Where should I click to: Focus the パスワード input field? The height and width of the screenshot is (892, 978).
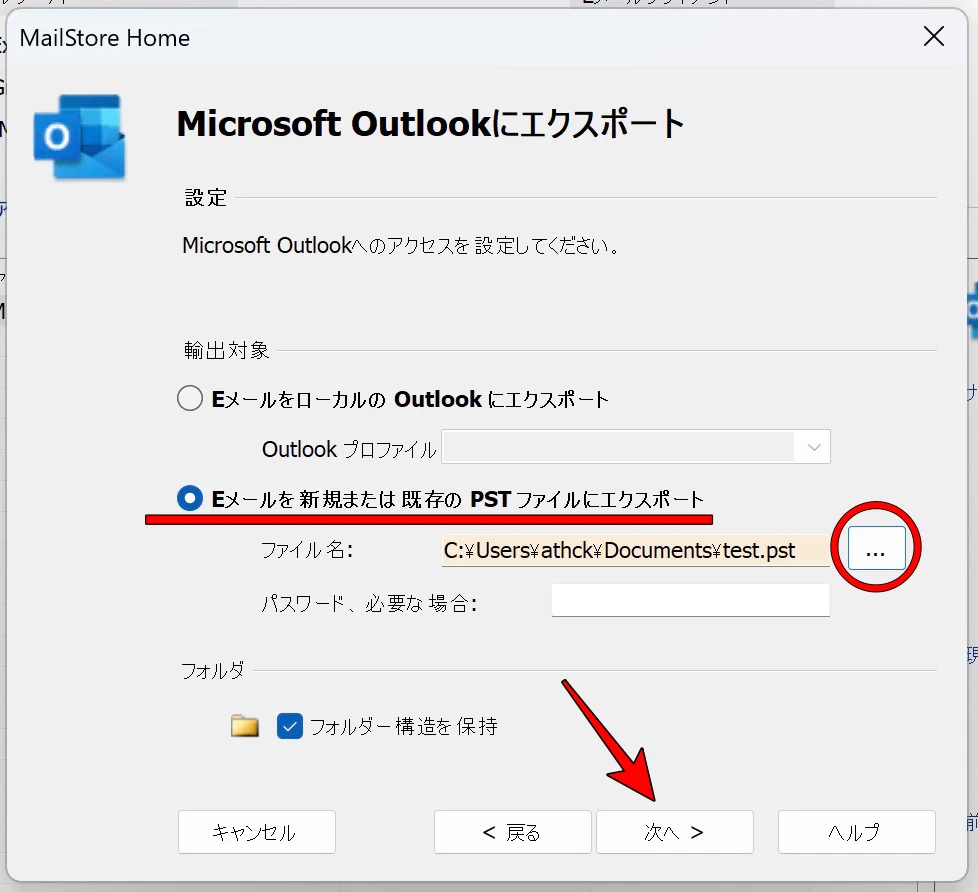pos(690,601)
